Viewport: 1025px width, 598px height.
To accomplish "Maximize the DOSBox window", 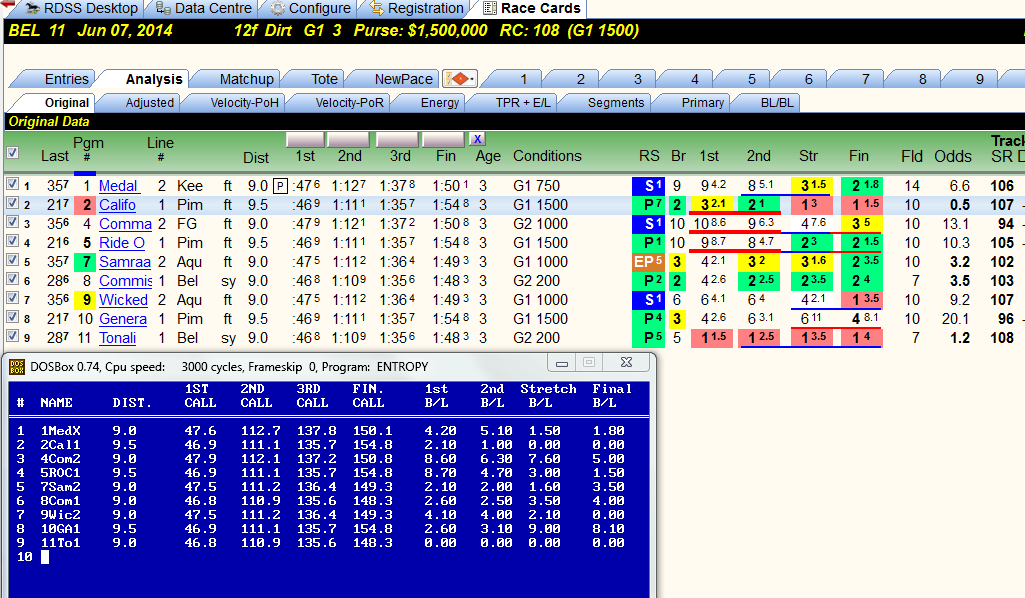I will pyautogui.click(x=588, y=363).
